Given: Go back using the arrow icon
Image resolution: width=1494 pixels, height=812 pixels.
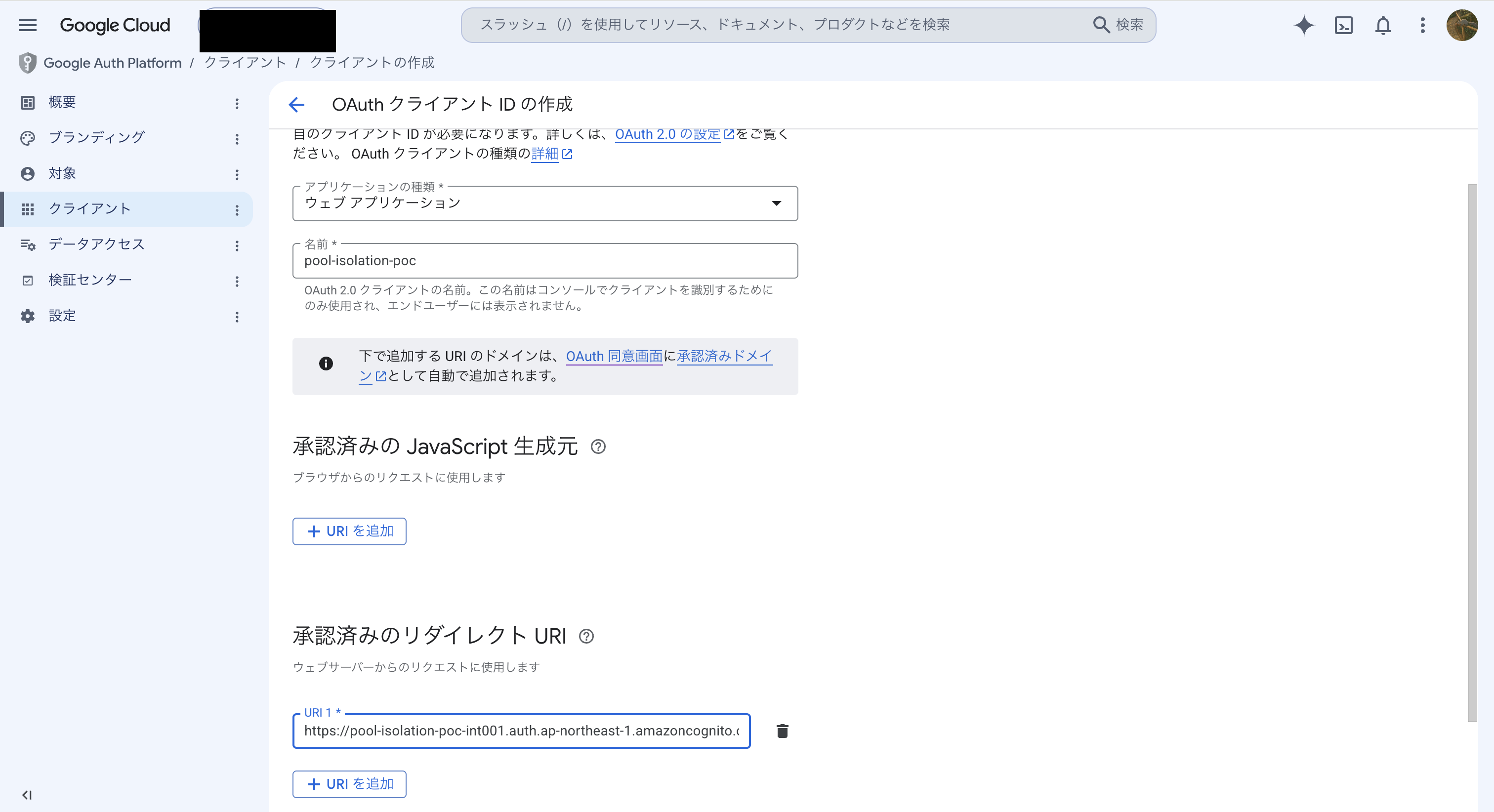Looking at the screenshot, I should coord(296,104).
